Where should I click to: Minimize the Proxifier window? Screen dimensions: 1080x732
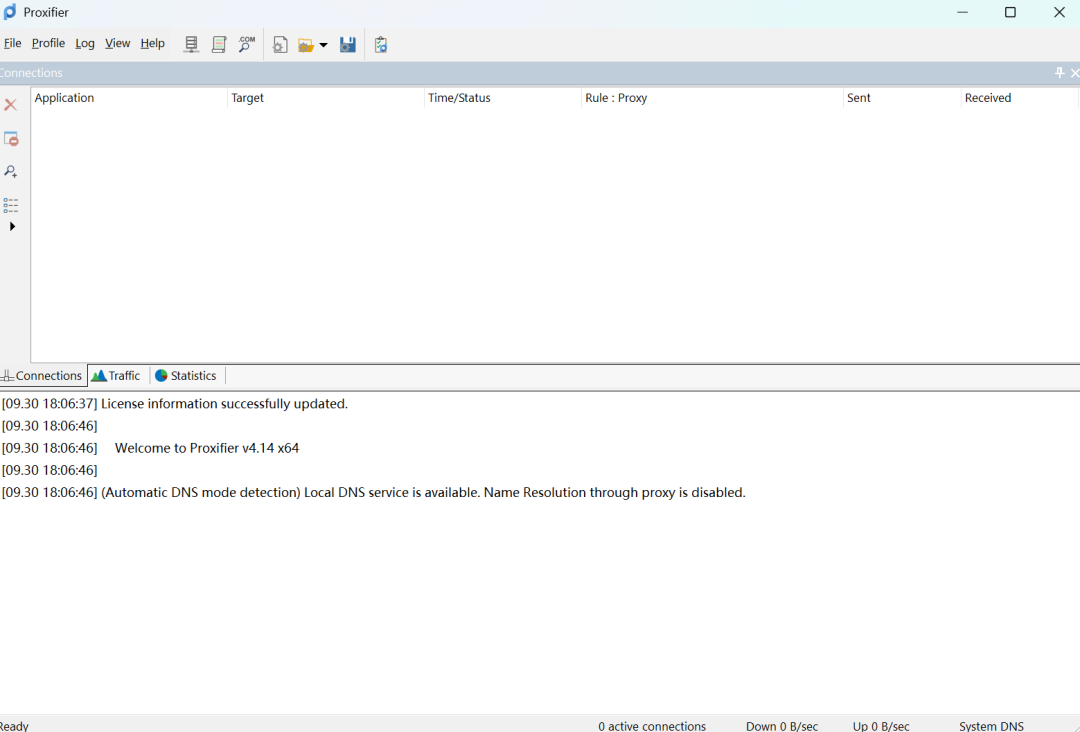point(962,12)
